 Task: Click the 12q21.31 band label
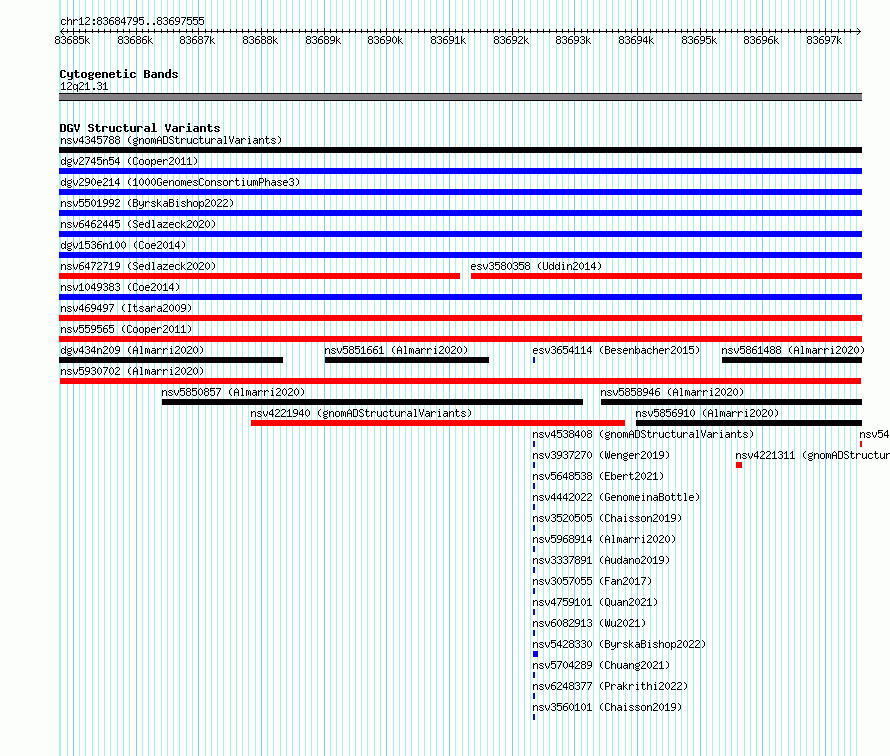(x=84, y=86)
